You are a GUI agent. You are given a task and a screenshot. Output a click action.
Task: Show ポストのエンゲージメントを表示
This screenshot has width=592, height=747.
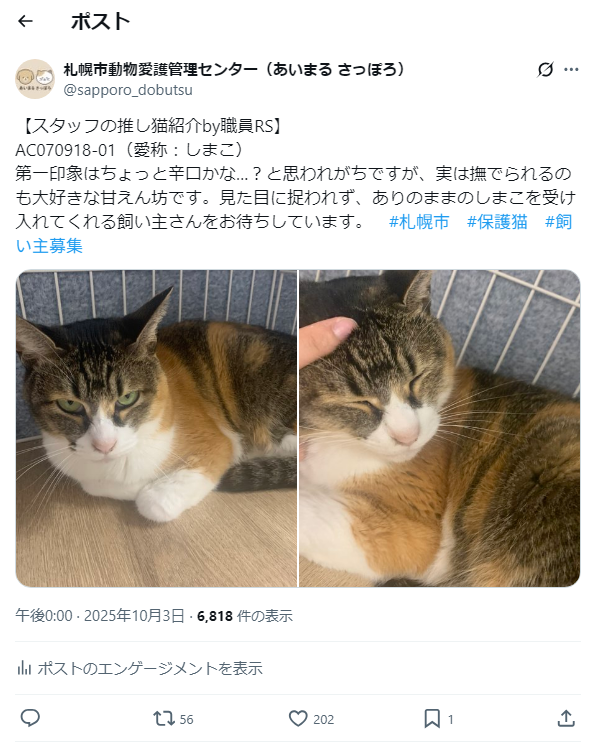[140, 668]
